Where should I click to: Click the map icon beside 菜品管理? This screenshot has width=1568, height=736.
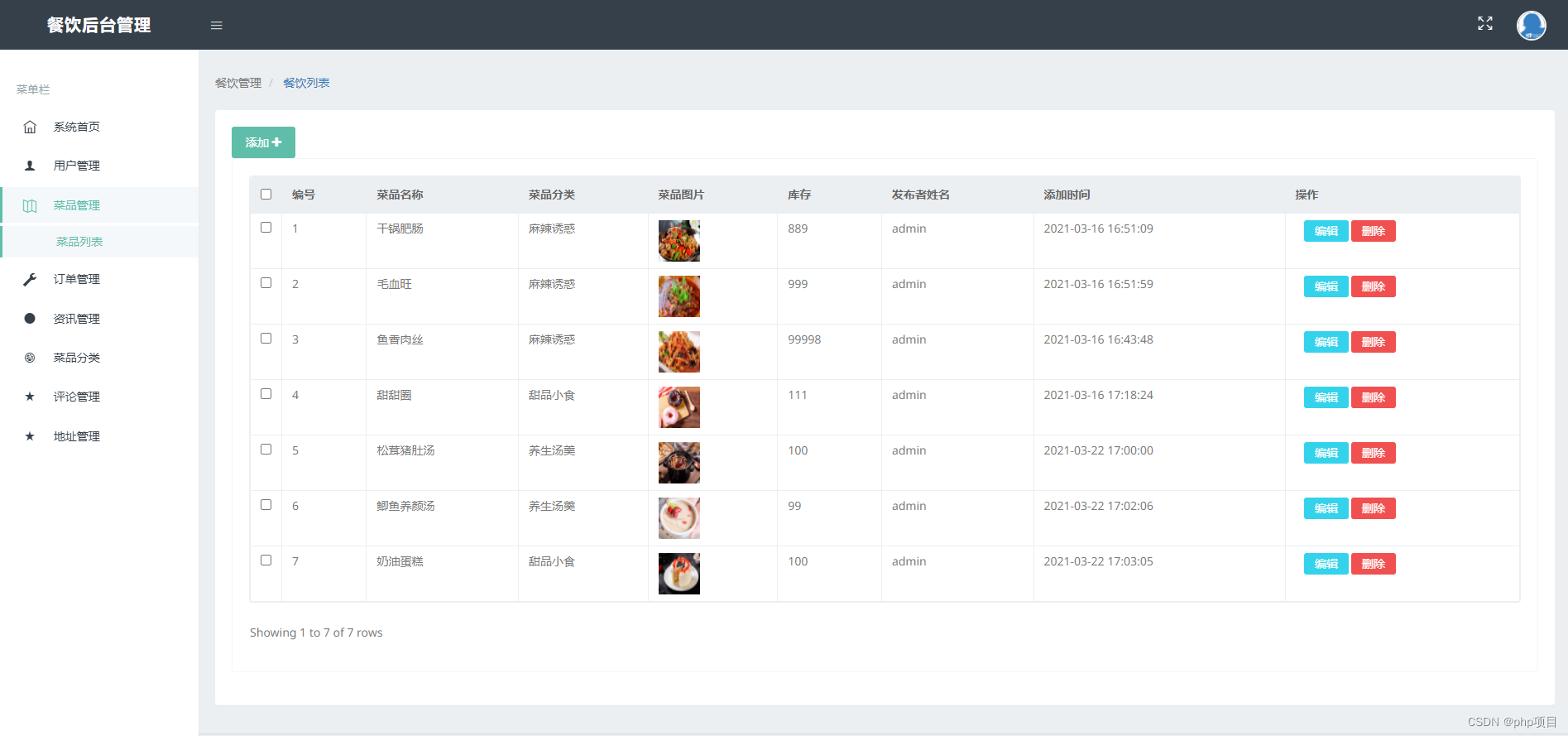pos(30,205)
